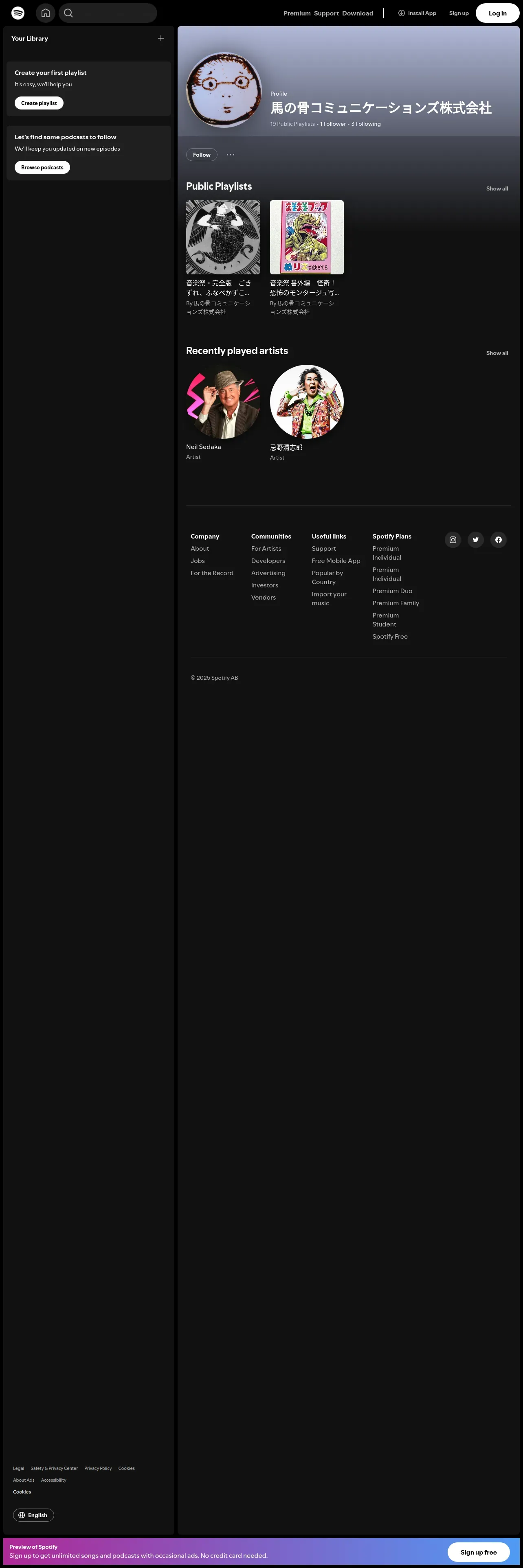Click 1 Follower link
The height and width of the screenshot is (1568, 523).
pyautogui.click(x=333, y=124)
